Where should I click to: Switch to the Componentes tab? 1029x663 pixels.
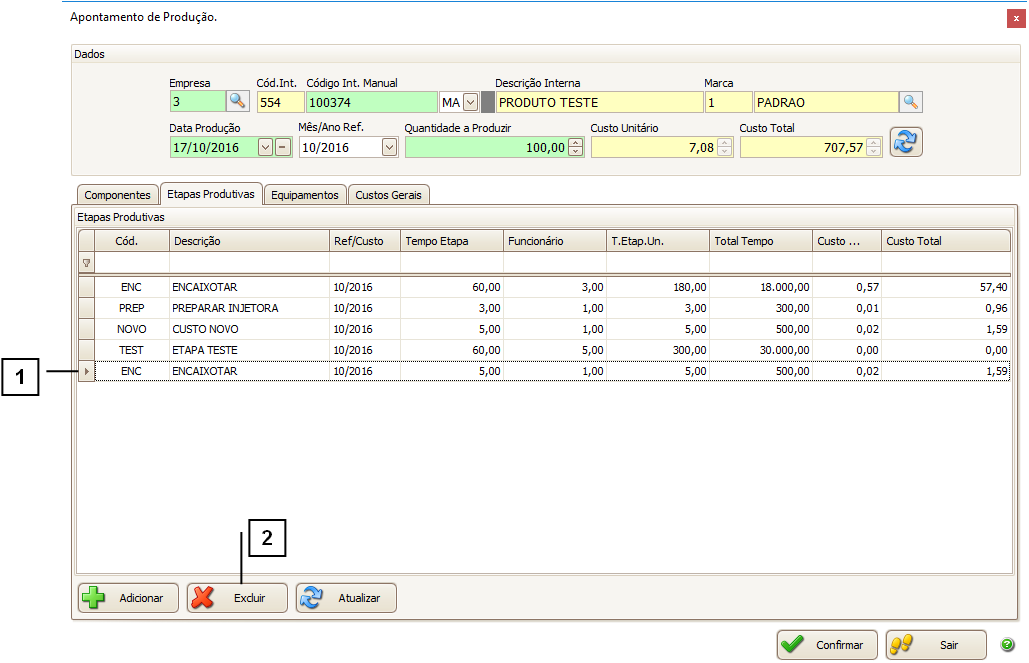pos(117,195)
